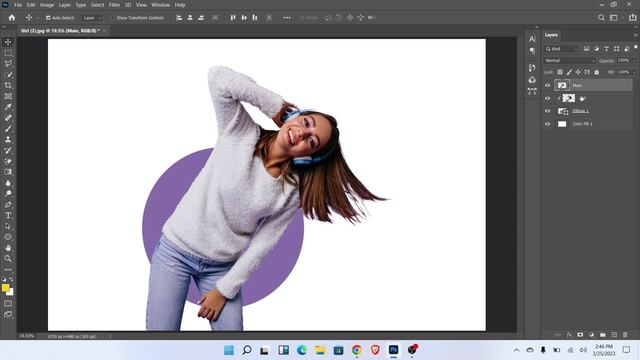The width and height of the screenshot is (640, 360).
Task: Open Chrome from the taskbar
Action: coord(357,350)
